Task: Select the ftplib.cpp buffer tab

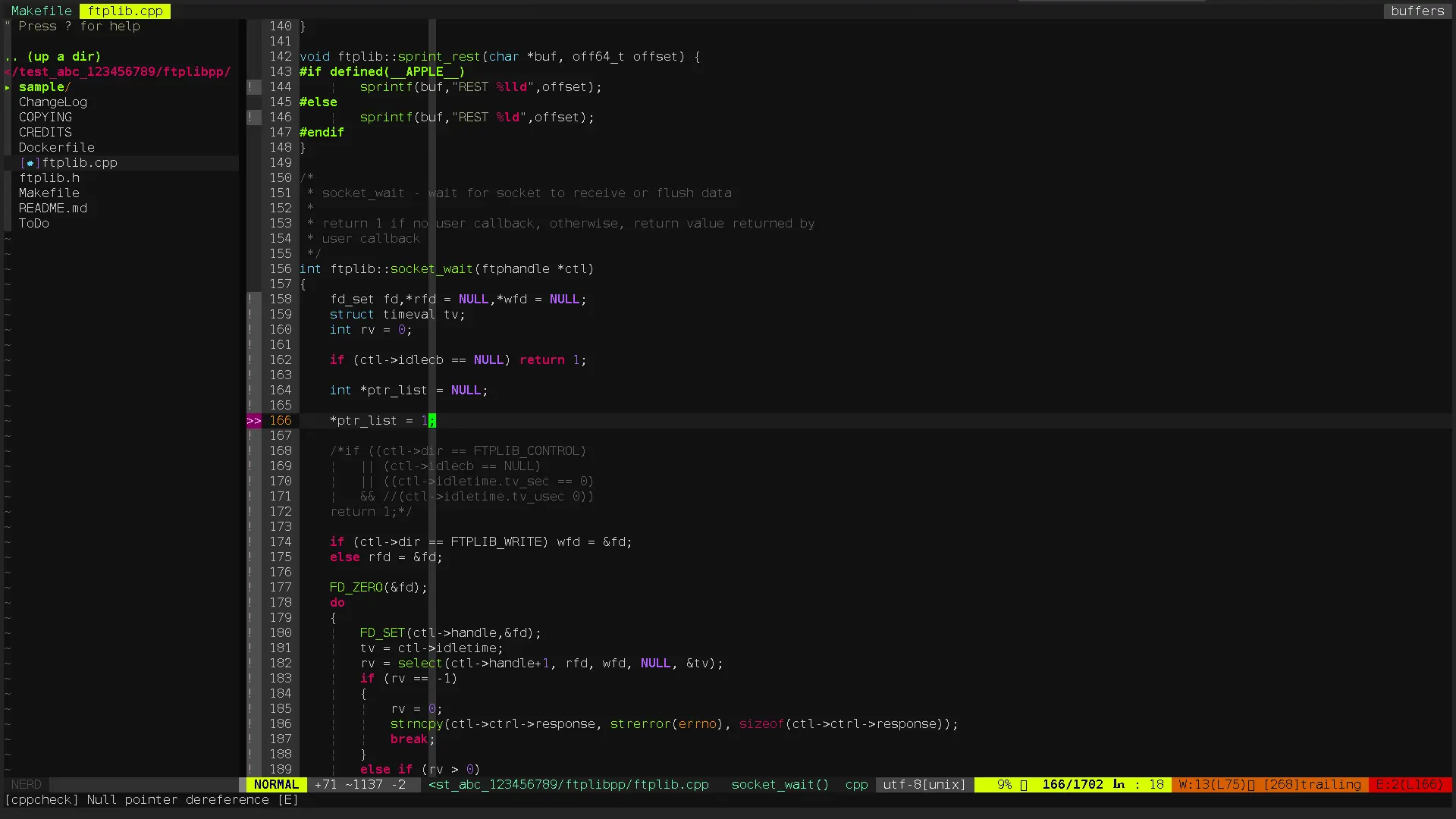Action: pos(125,11)
